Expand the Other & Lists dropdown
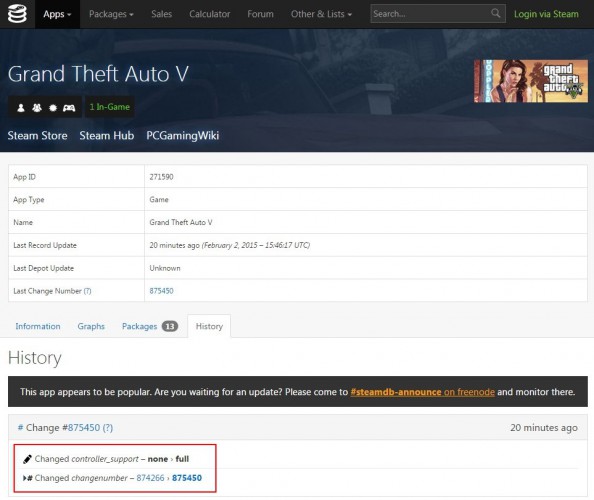 click(x=321, y=14)
